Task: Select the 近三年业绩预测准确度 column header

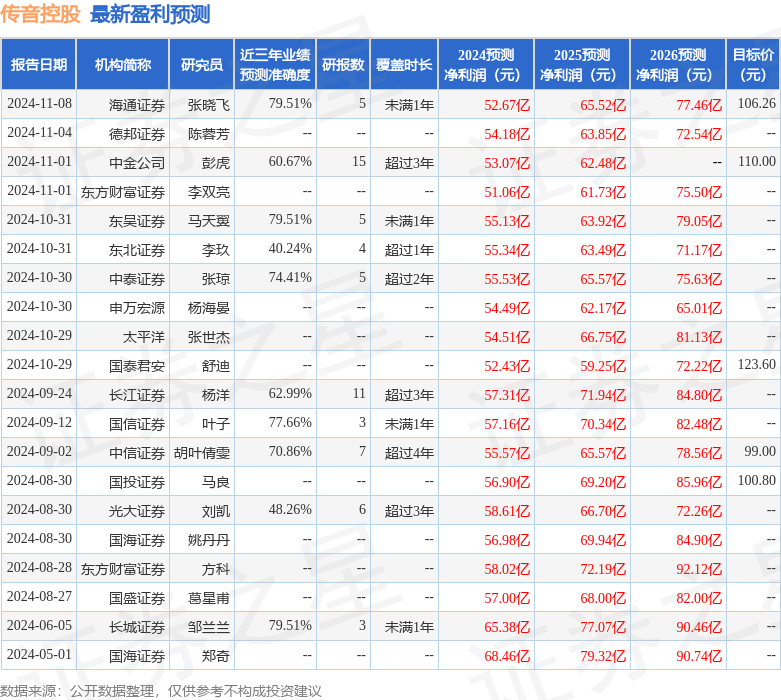Action: click(x=275, y=65)
